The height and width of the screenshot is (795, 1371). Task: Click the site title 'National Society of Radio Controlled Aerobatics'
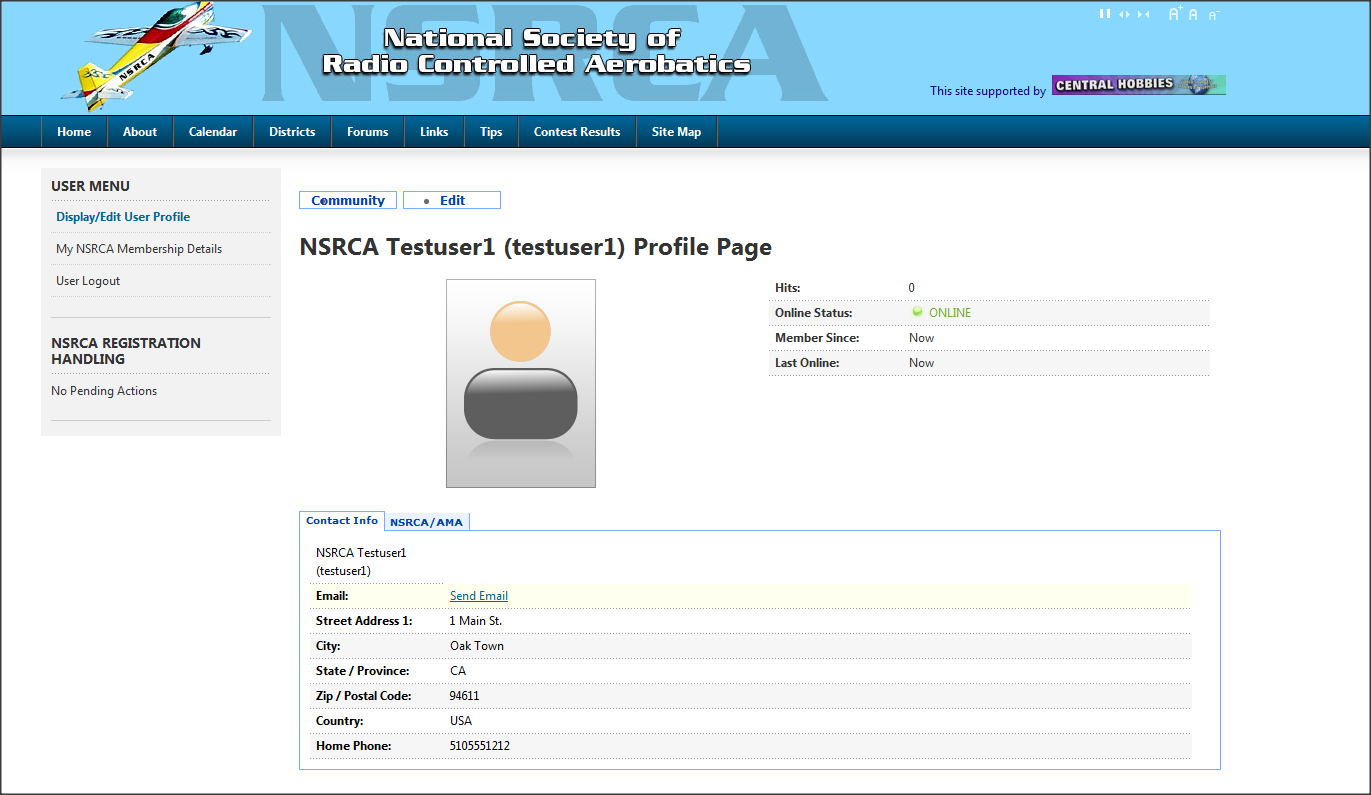[x=536, y=51]
